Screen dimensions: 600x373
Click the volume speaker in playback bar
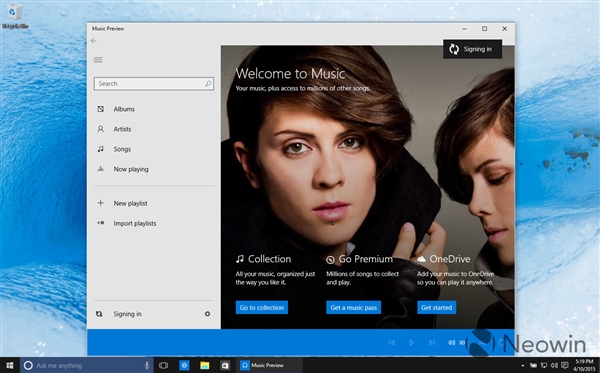point(452,342)
